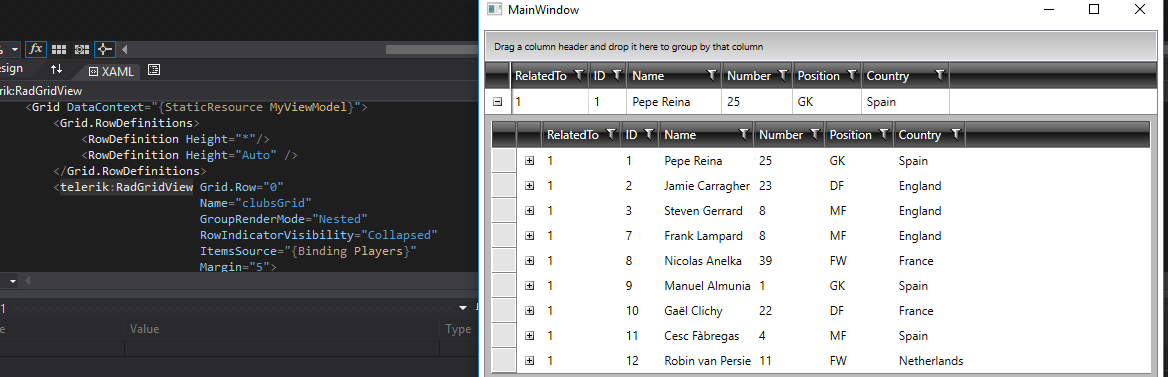Click the empty Value cell in watch window

282,347
